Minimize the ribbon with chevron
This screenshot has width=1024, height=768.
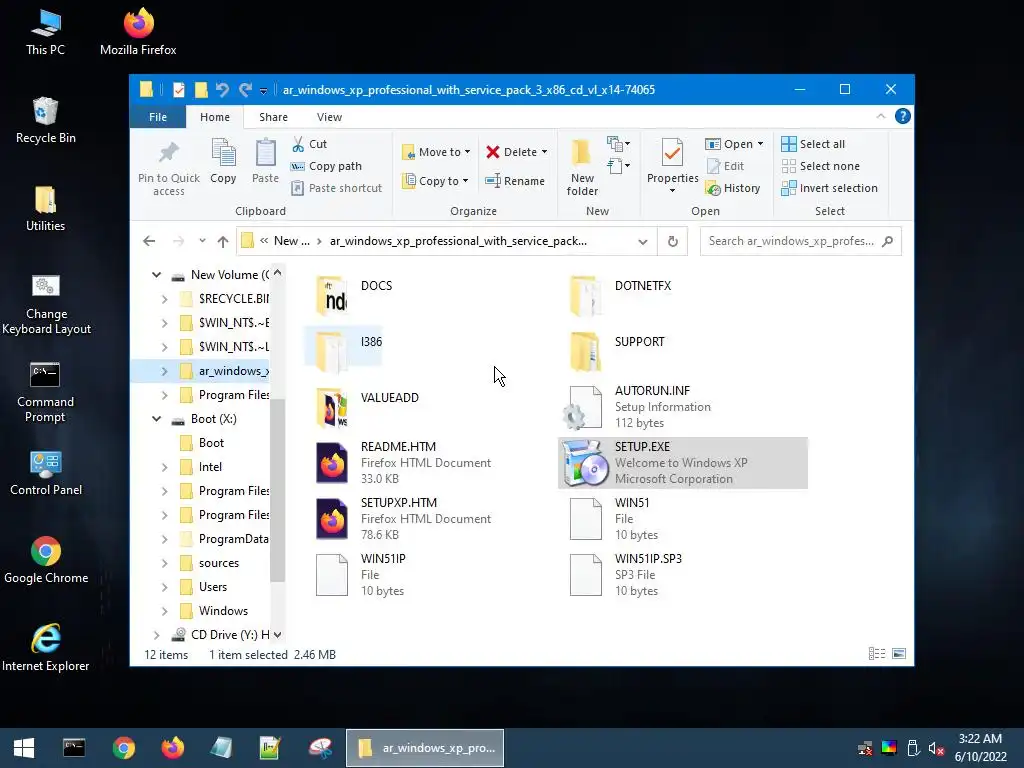(x=880, y=116)
